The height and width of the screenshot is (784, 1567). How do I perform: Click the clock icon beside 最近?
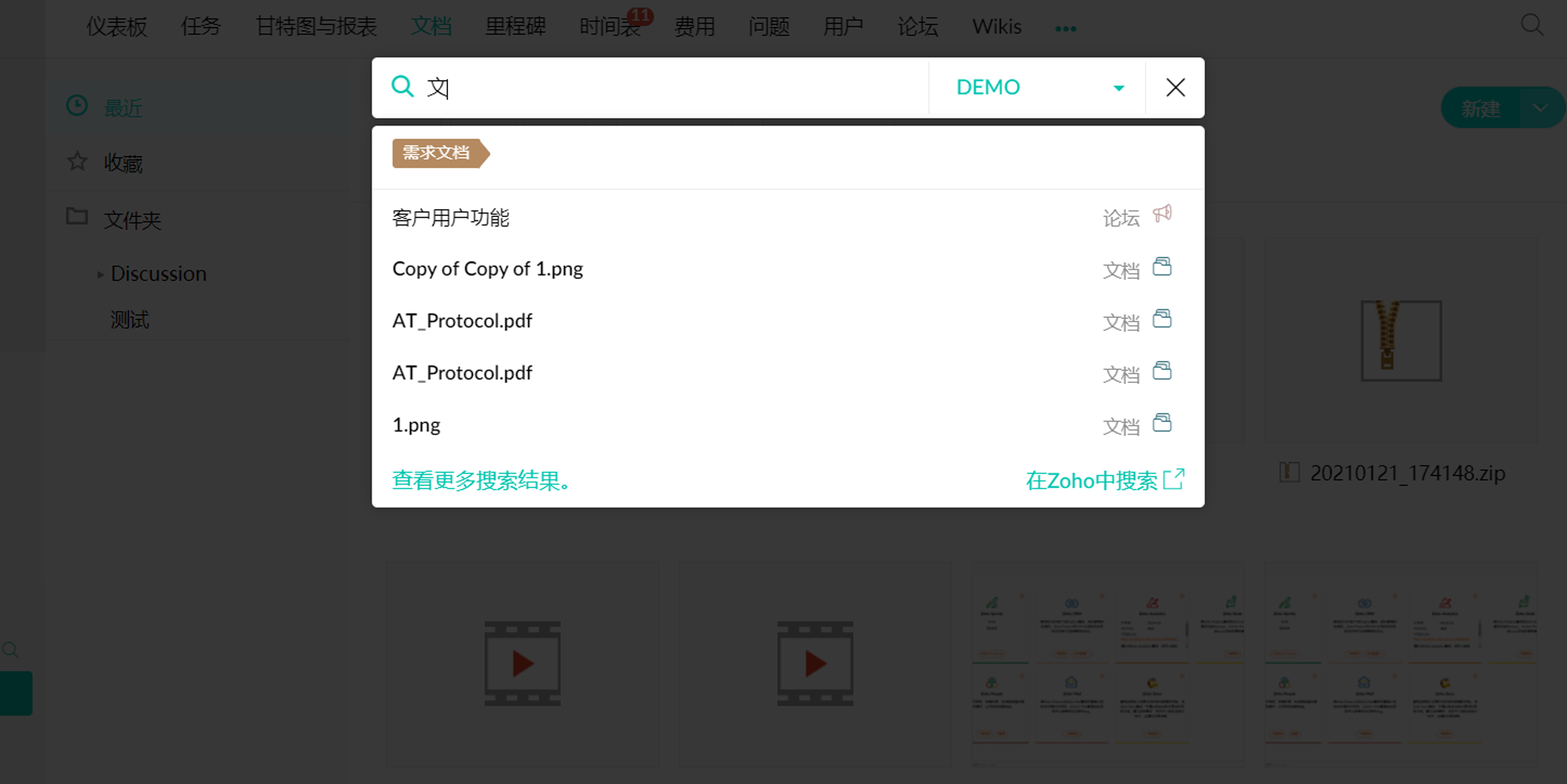77,106
